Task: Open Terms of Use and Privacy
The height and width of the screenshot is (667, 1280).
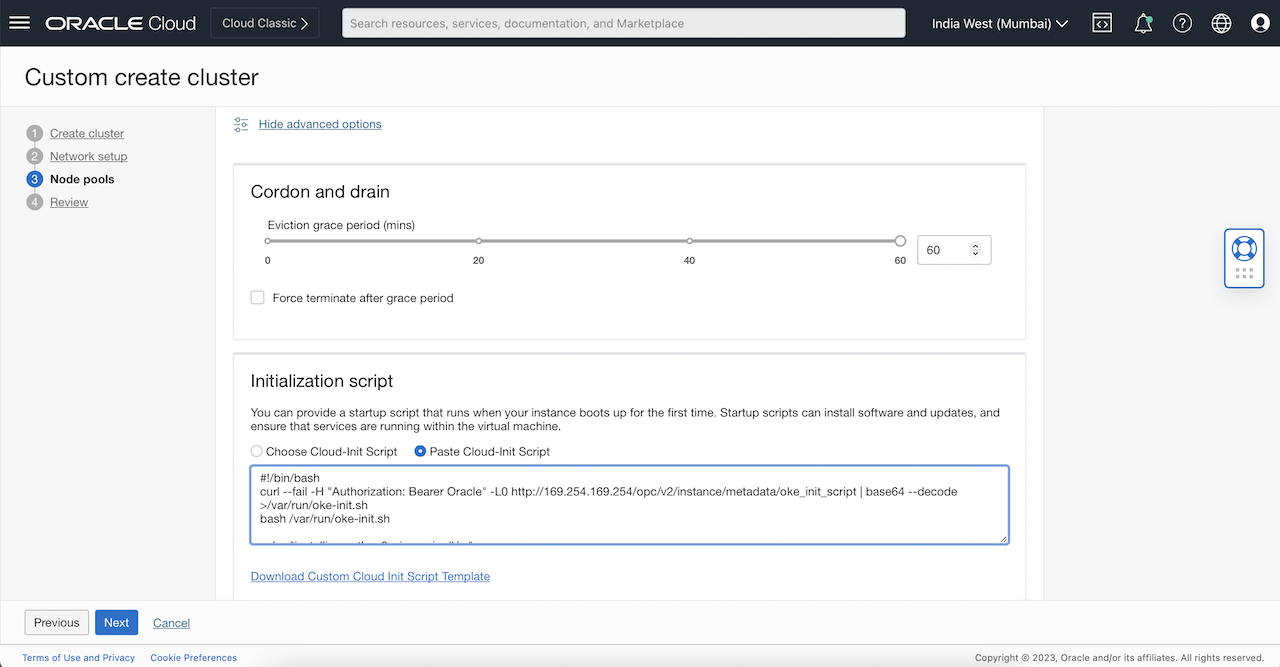Action: click(79, 658)
